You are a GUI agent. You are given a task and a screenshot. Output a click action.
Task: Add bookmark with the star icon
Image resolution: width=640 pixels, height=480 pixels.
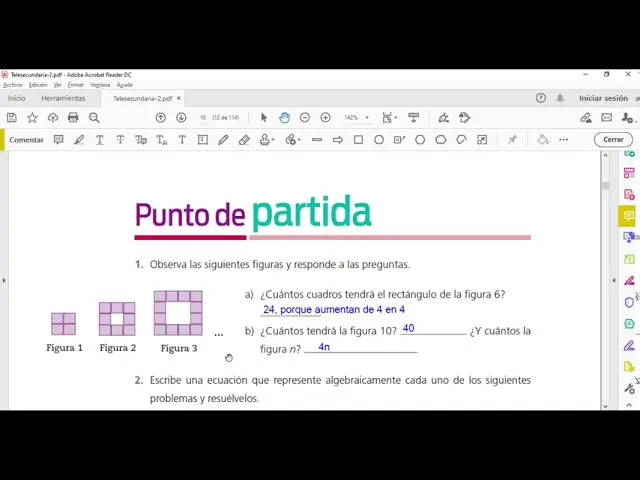tap(32, 118)
